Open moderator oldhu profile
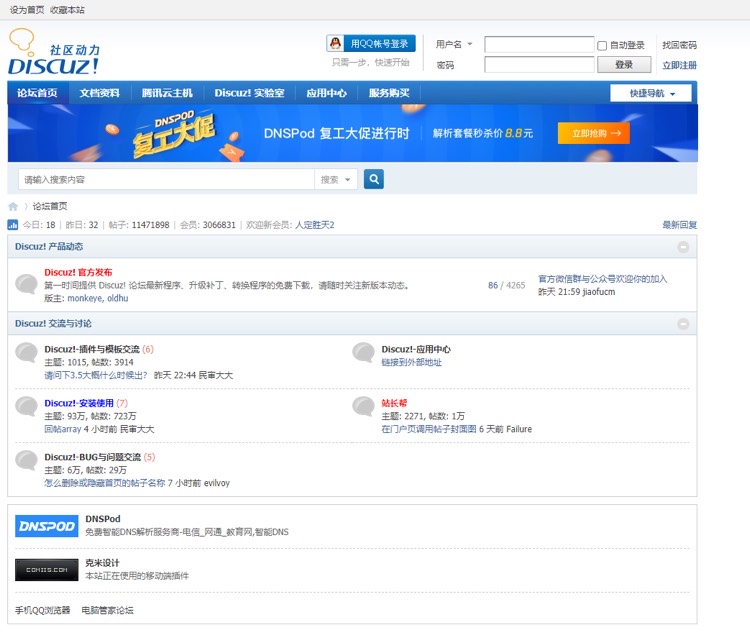Image resolution: width=750 pixels, height=633 pixels. pyautogui.click(x=118, y=298)
